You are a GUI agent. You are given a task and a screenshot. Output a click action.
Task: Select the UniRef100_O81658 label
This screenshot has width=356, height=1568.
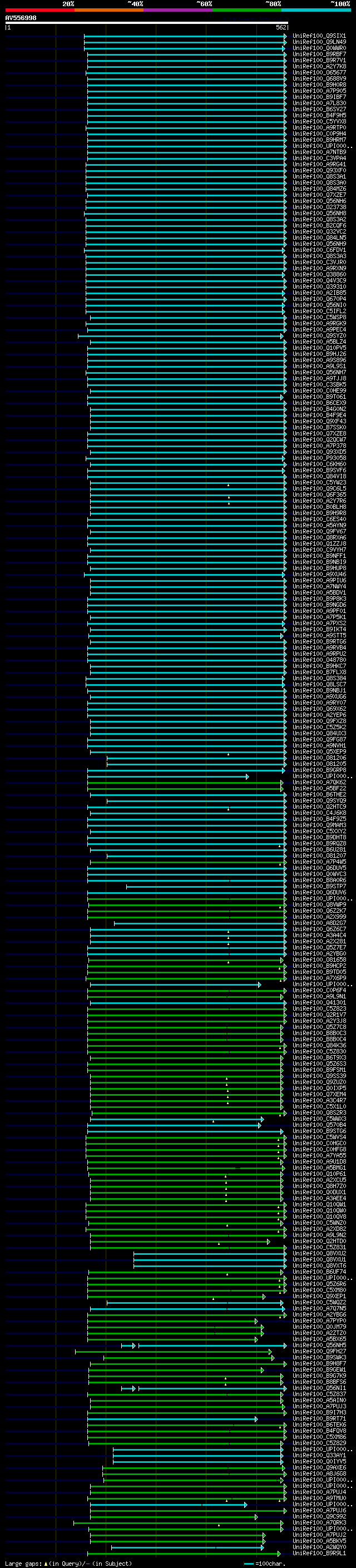pos(319,959)
